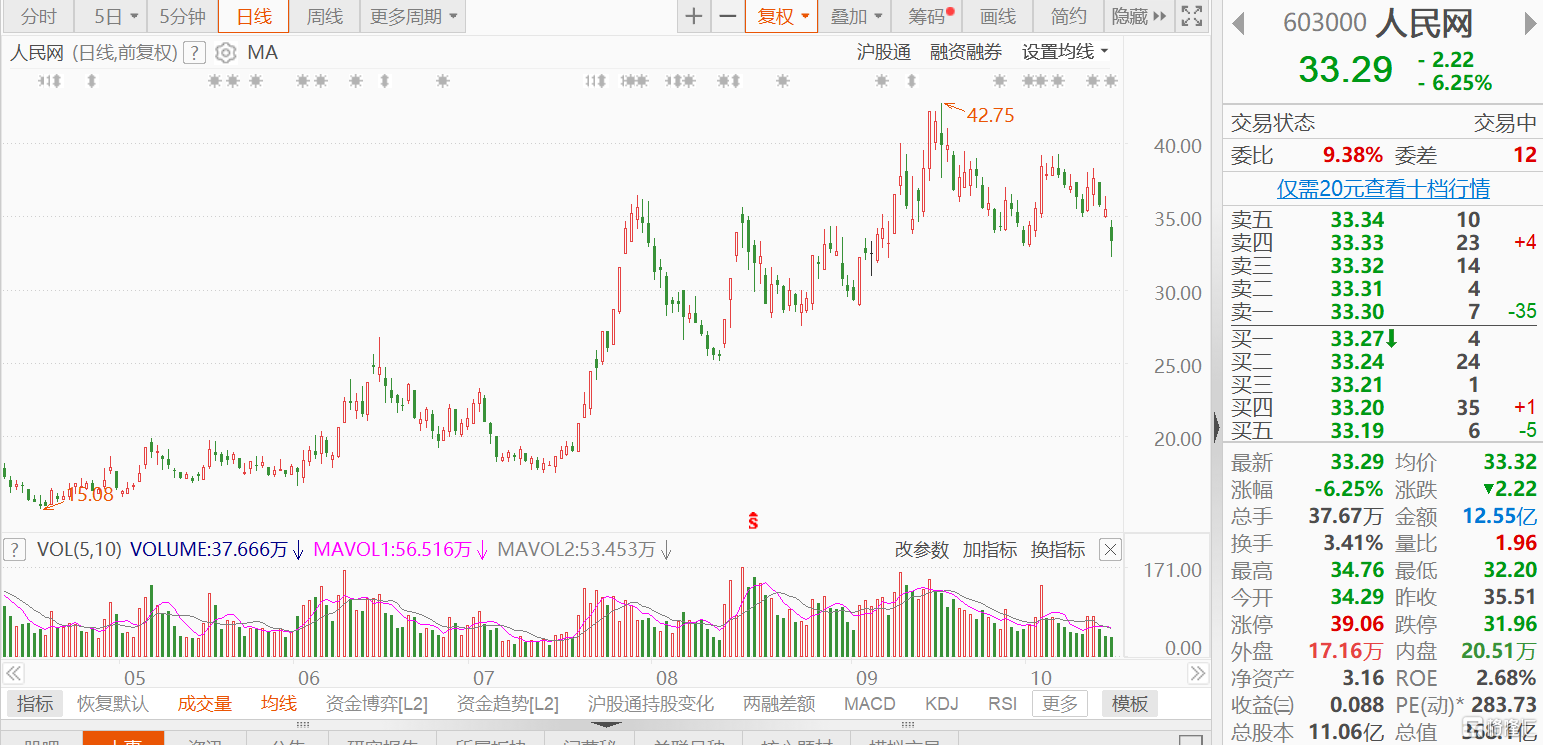
Task: Go to next stock with right arrow
Action: coord(1529,23)
